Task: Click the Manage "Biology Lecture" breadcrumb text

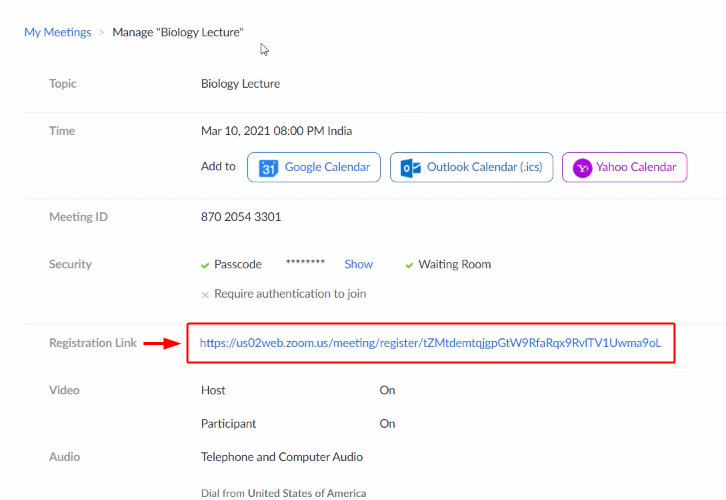Action: [178, 33]
